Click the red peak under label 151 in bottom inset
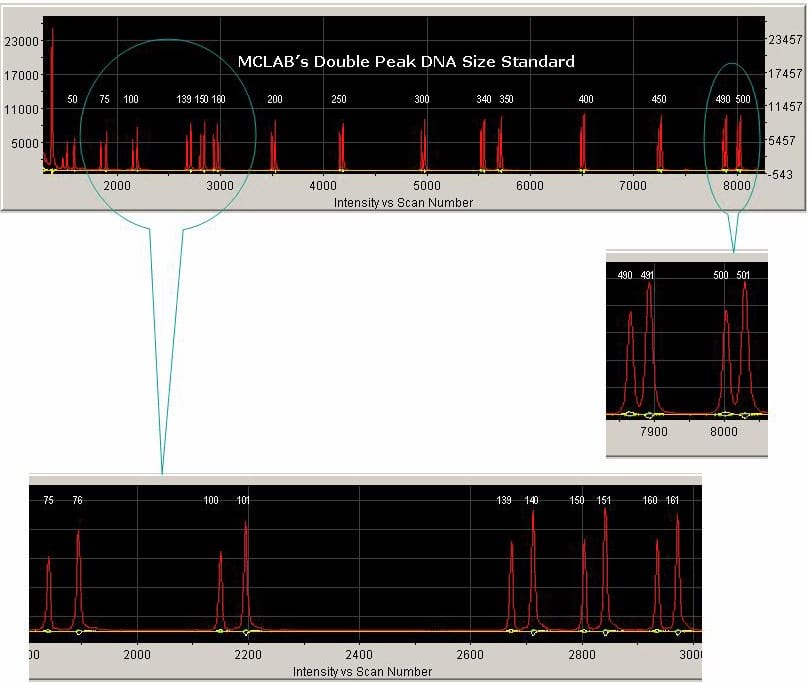 (605, 568)
